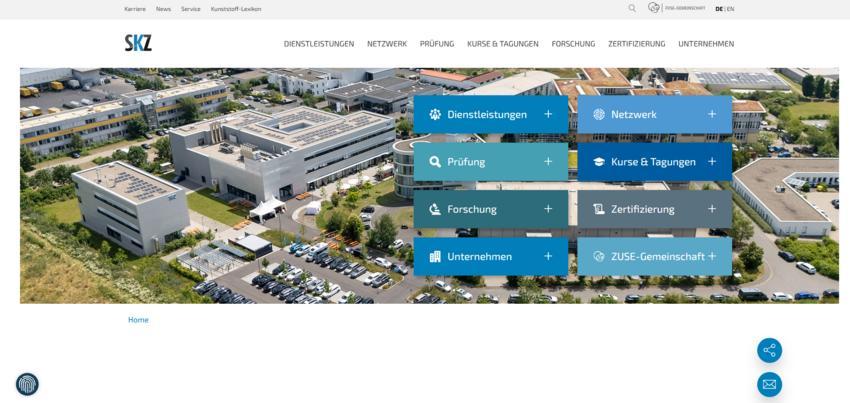Click the Forschung tile label

pos(472,209)
